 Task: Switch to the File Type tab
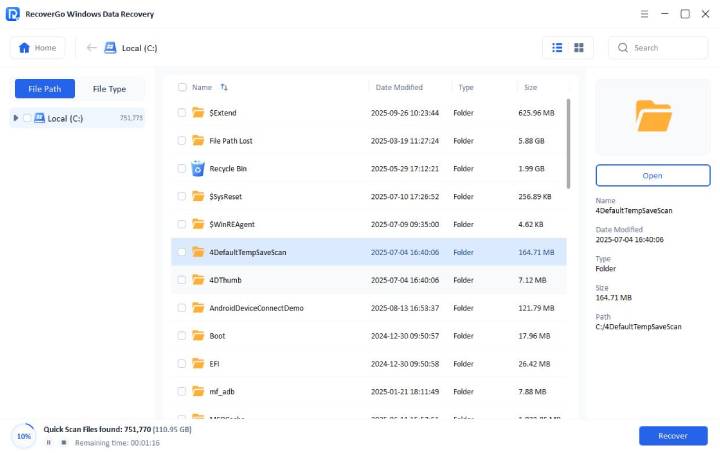(x=109, y=89)
